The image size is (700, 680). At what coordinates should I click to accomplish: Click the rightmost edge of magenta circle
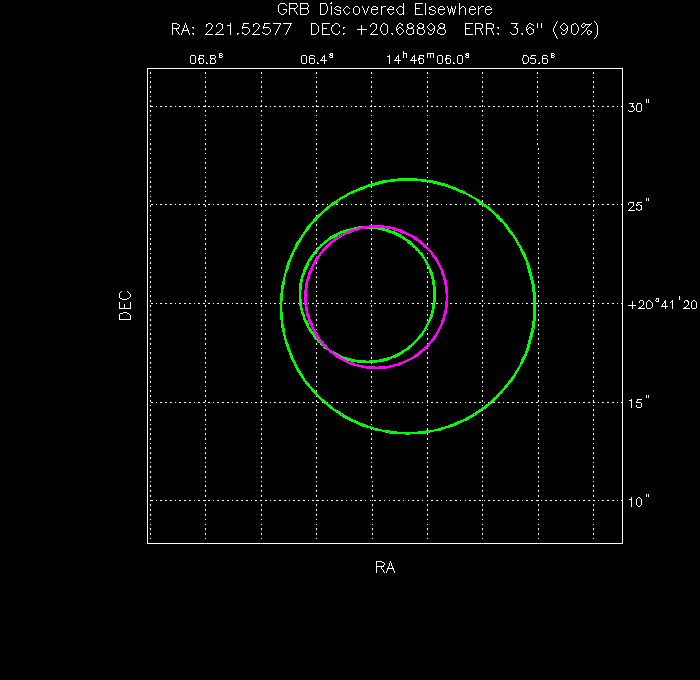pos(447,297)
